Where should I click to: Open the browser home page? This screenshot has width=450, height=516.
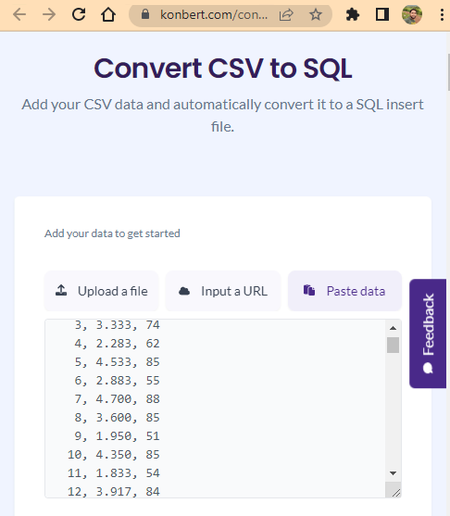108,15
